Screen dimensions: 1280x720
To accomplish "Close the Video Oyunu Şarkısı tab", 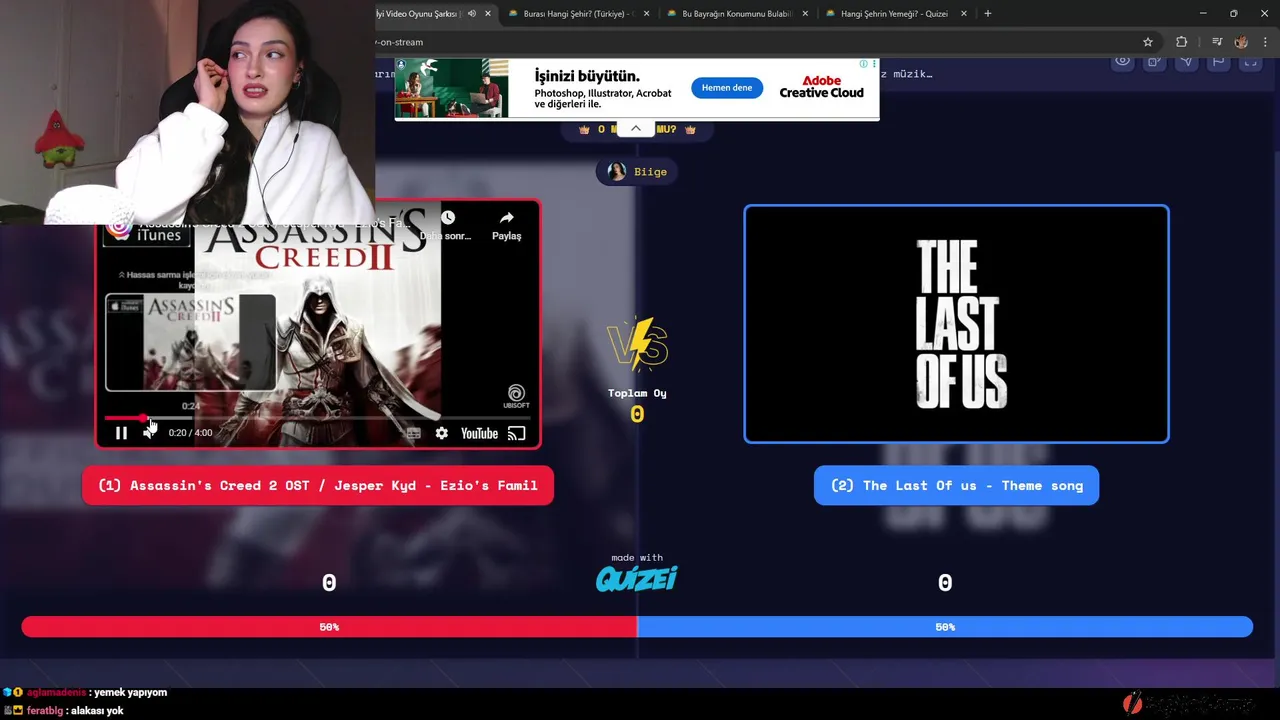I will point(487,14).
